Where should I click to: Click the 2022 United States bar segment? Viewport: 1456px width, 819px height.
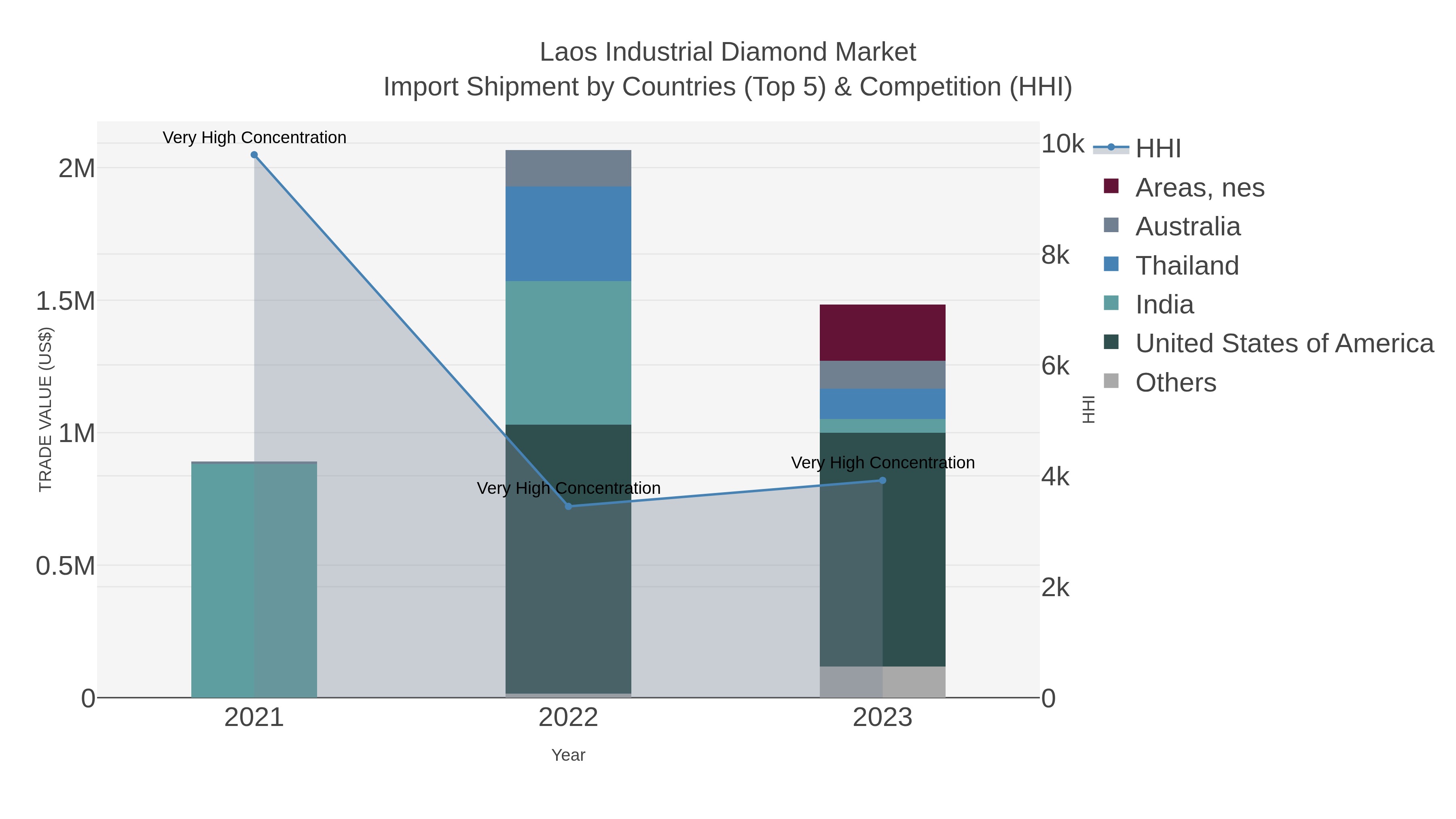(569, 559)
